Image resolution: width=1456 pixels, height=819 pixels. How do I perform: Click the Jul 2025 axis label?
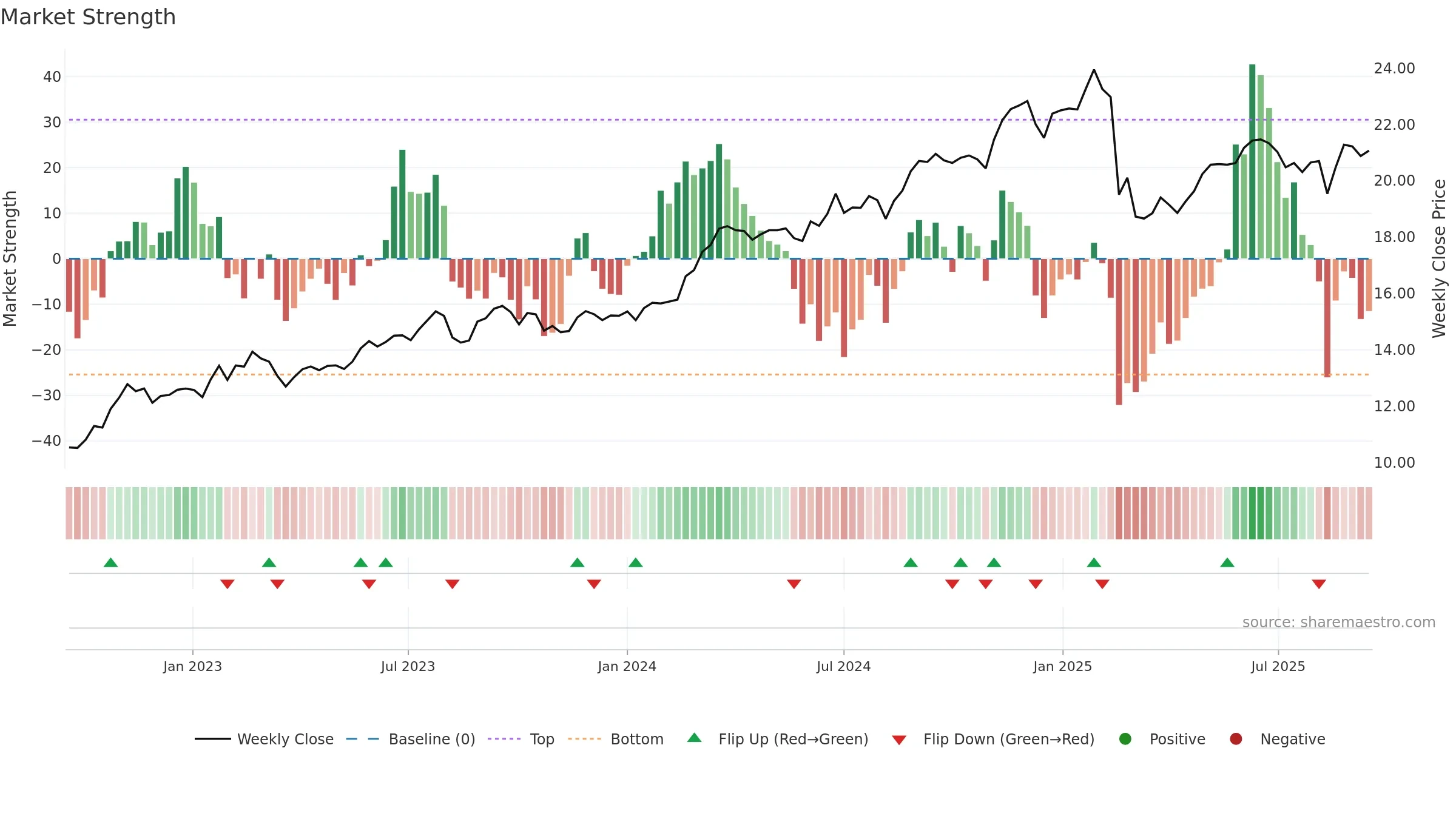pos(1278,666)
